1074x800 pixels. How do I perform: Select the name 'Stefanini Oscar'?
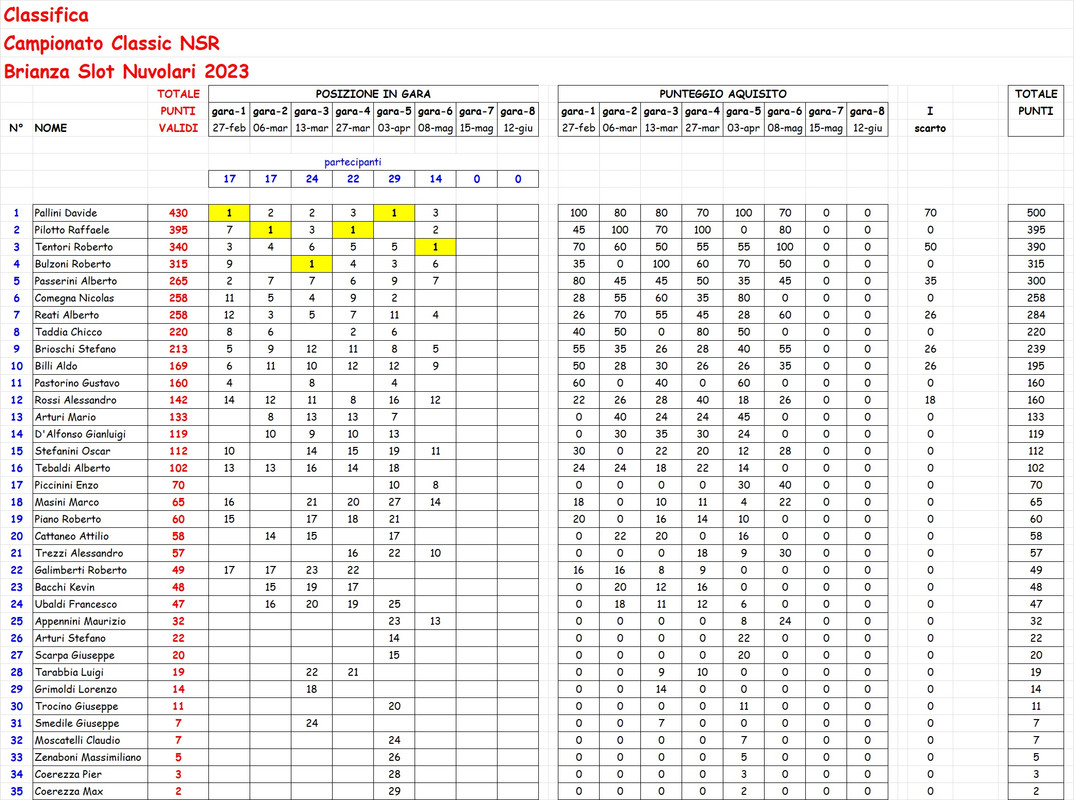point(72,451)
